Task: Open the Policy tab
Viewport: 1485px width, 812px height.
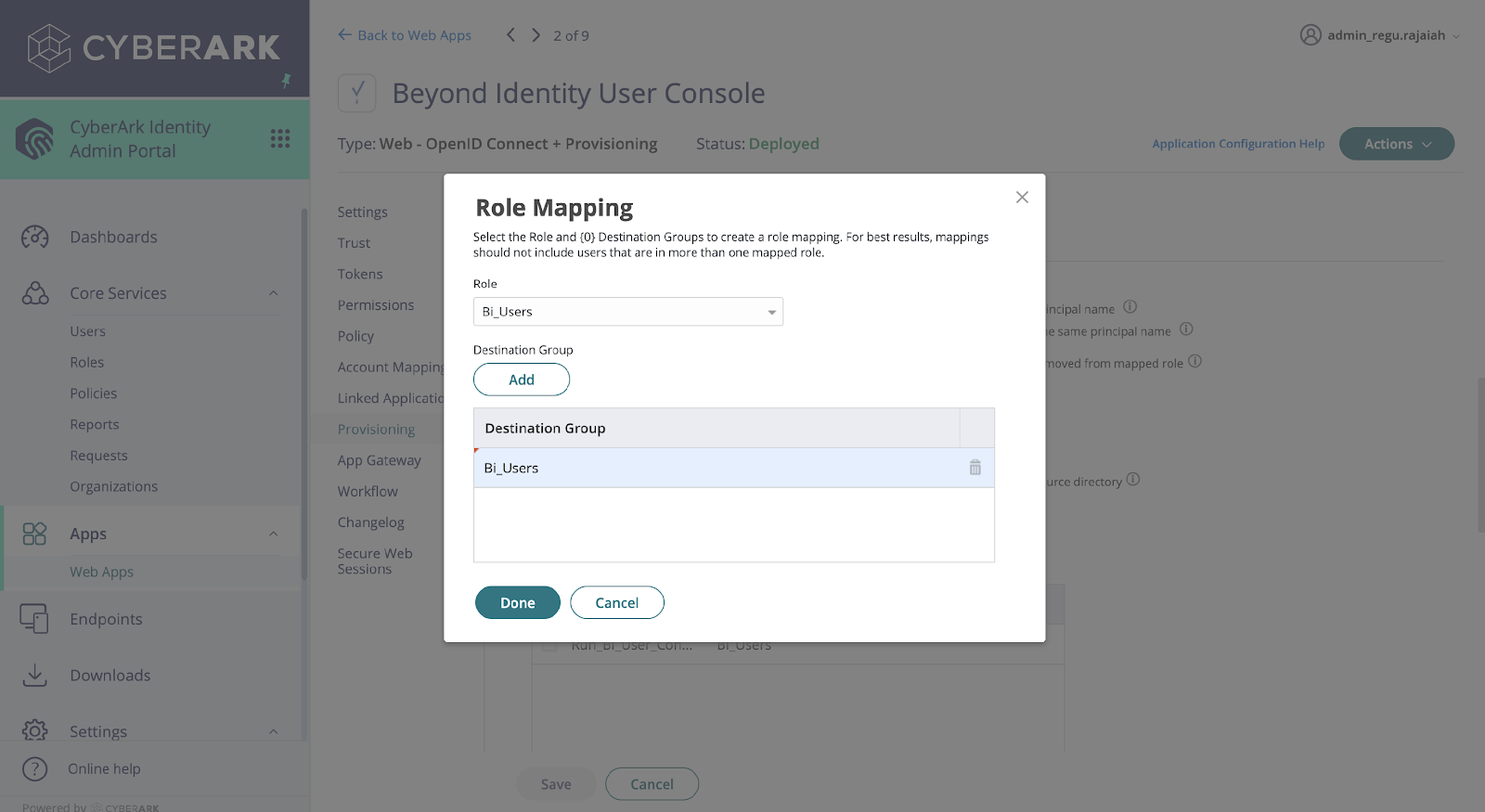Action: (355, 336)
